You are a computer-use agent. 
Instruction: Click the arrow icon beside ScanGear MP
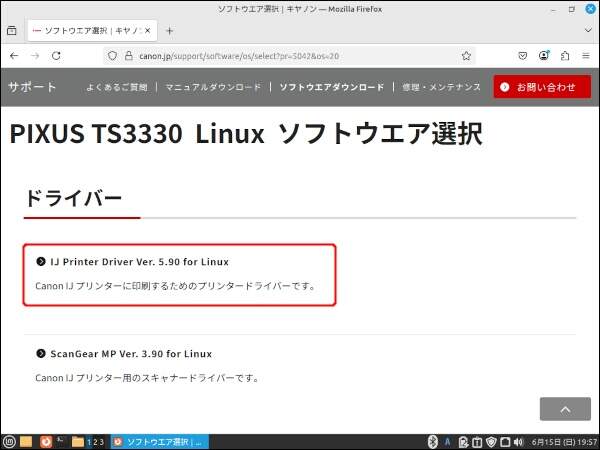pyautogui.click(x=41, y=353)
